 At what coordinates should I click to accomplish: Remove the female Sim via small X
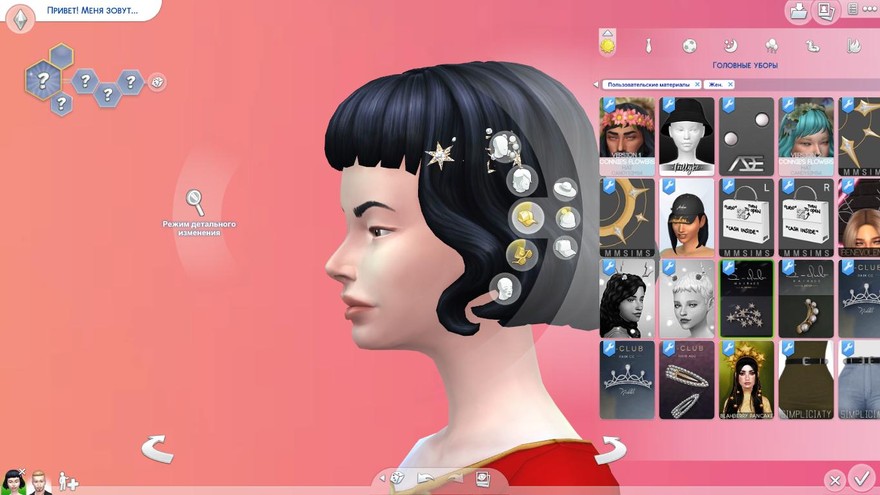click(22, 471)
